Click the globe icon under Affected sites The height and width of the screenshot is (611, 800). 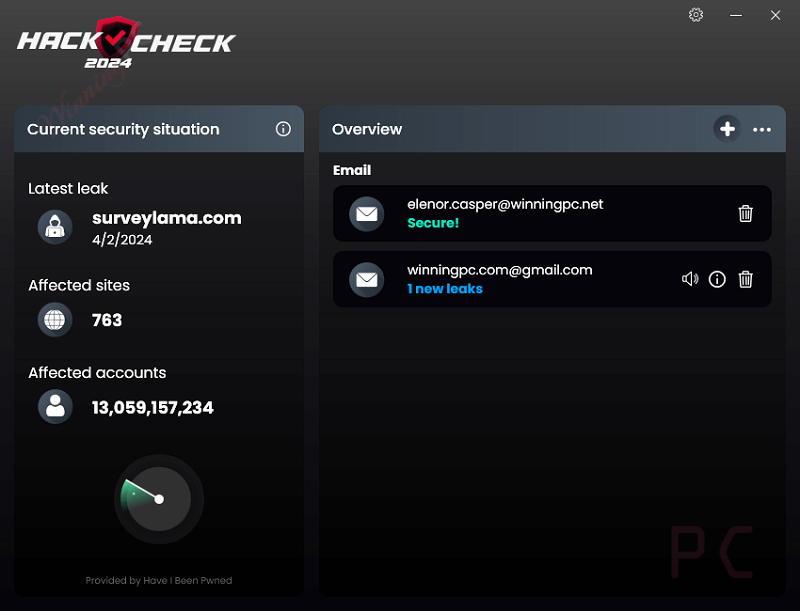click(x=55, y=320)
